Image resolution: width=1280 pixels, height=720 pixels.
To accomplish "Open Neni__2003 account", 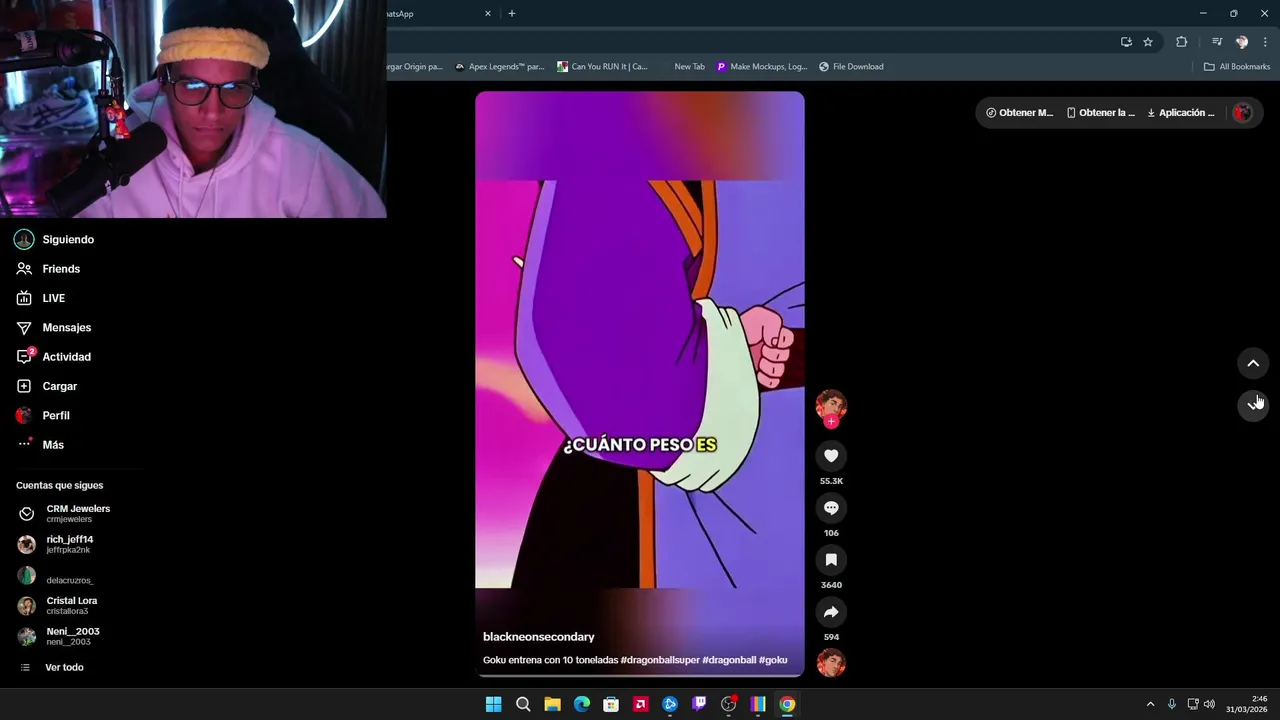I will (59, 636).
